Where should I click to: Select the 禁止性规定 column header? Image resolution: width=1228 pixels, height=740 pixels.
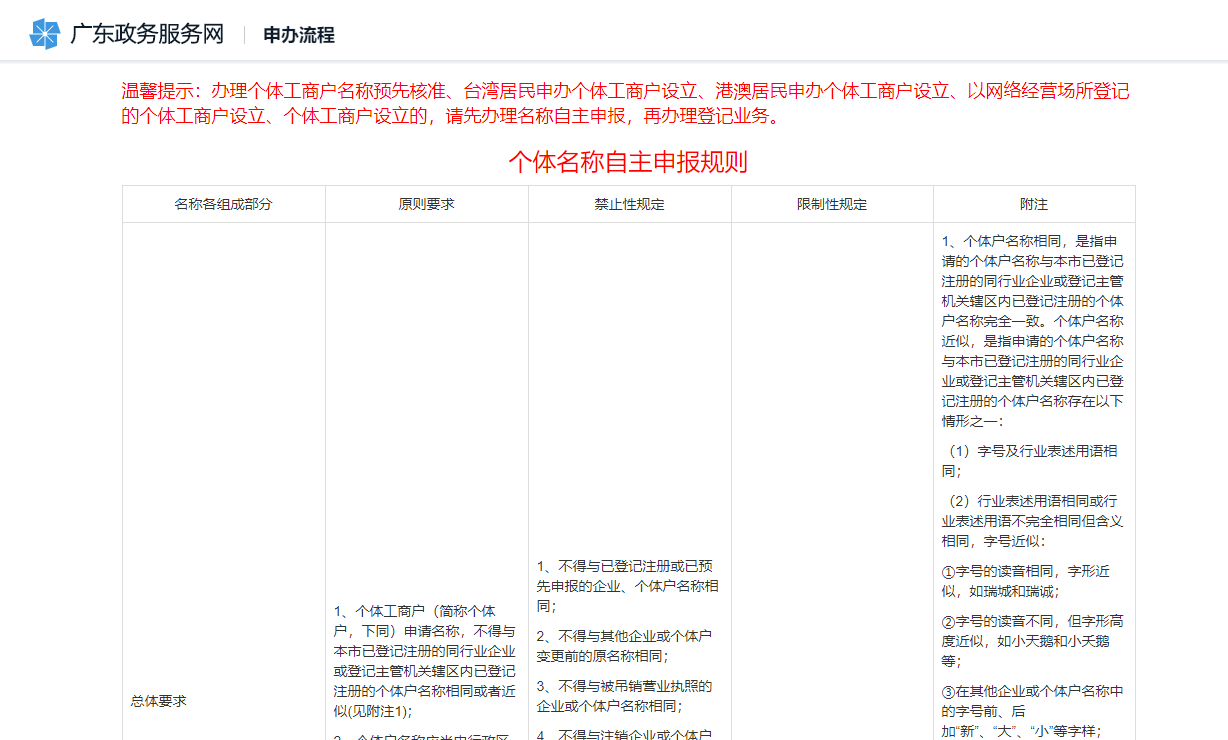[x=629, y=203]
